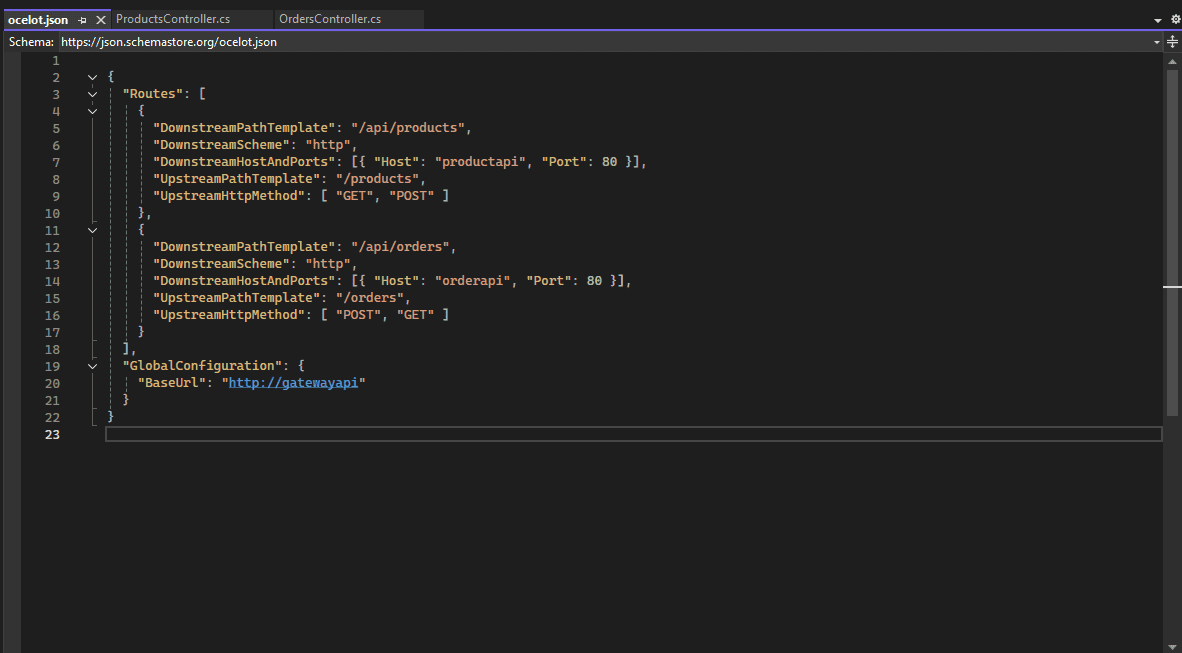Collapse the orders route at line 11
Viewport: 1182px width, 653px height.
click(92, 230)
